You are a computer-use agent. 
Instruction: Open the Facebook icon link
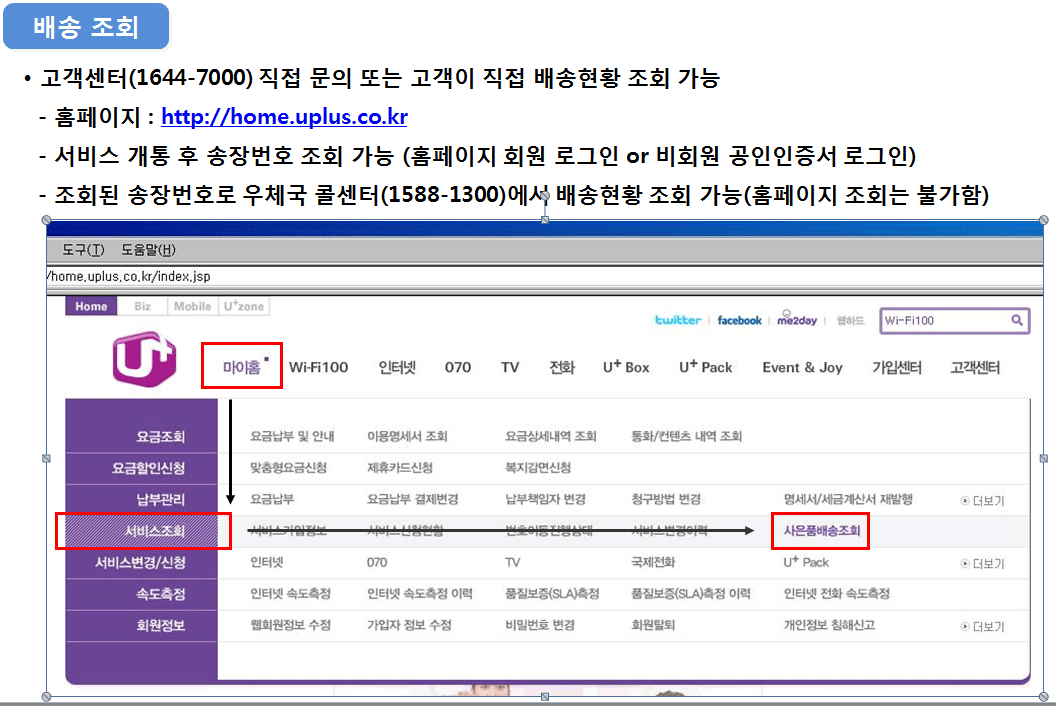(x=739, y=320)
